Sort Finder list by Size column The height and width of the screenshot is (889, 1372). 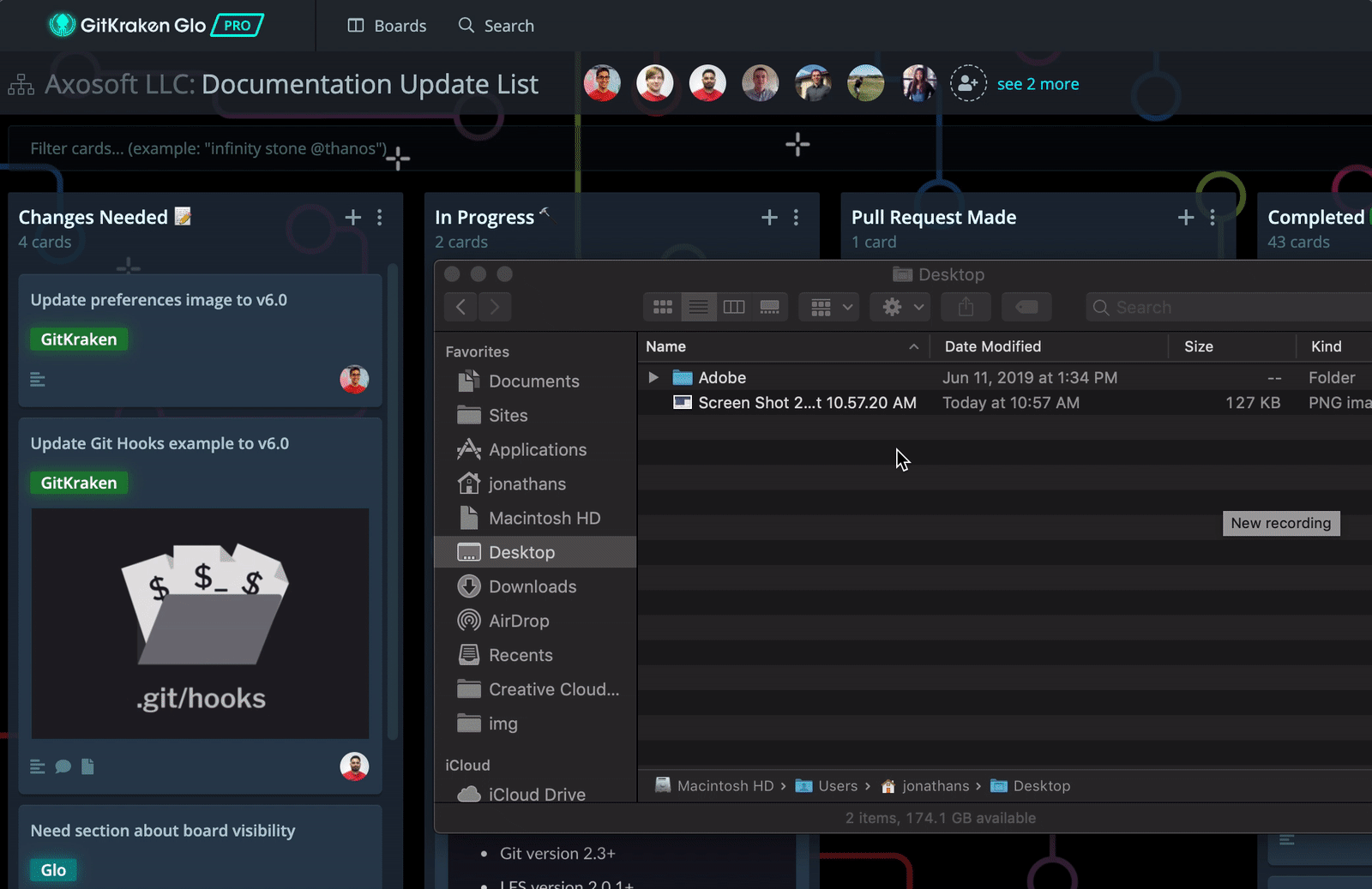tap(1232, 346)
